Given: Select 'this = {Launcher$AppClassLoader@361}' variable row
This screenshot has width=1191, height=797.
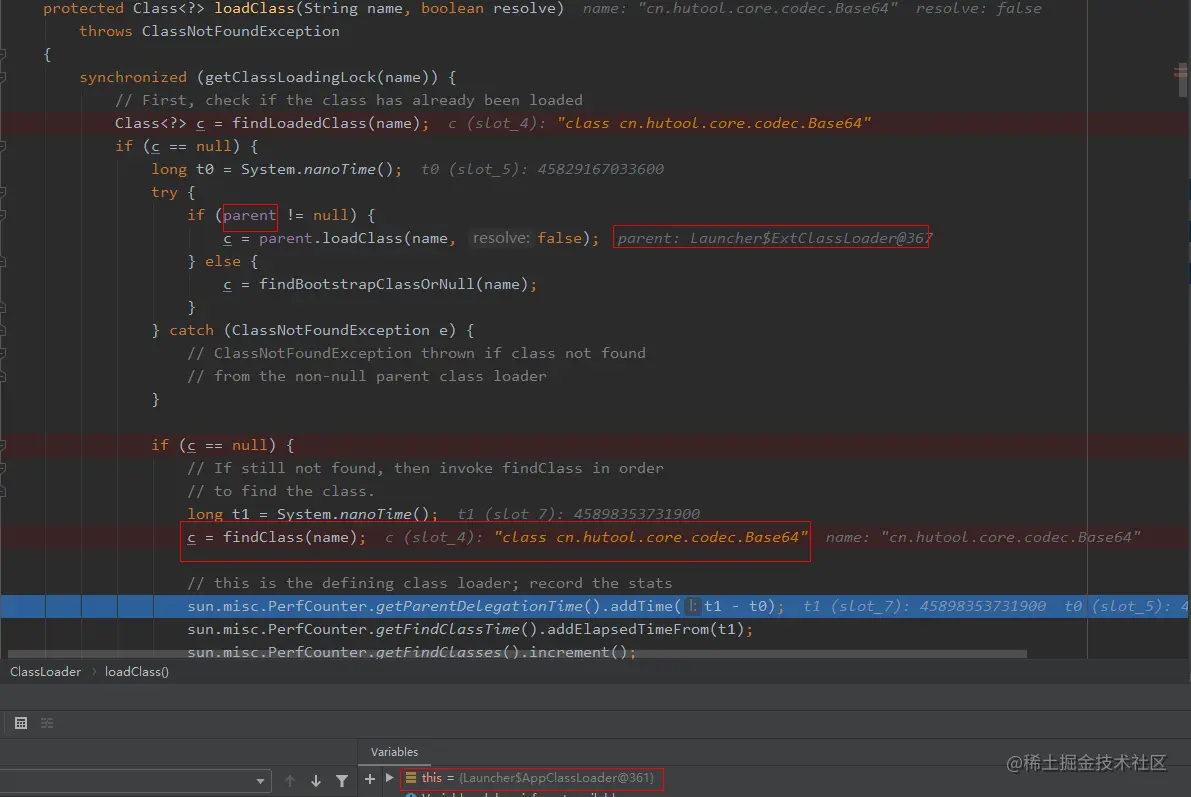Looking at the screenshot, I should [530, 778].
